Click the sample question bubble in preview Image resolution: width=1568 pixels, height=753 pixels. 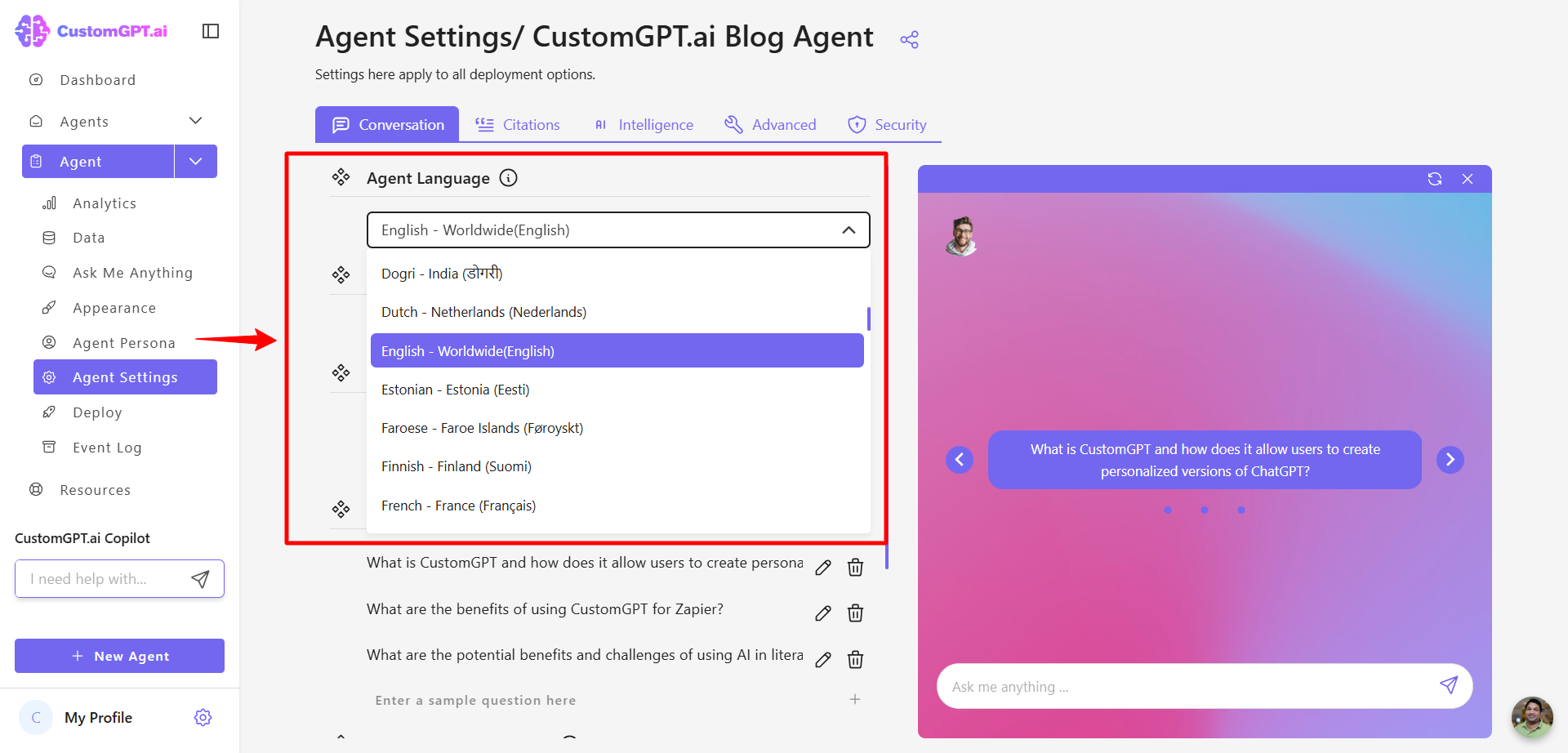1205,460
